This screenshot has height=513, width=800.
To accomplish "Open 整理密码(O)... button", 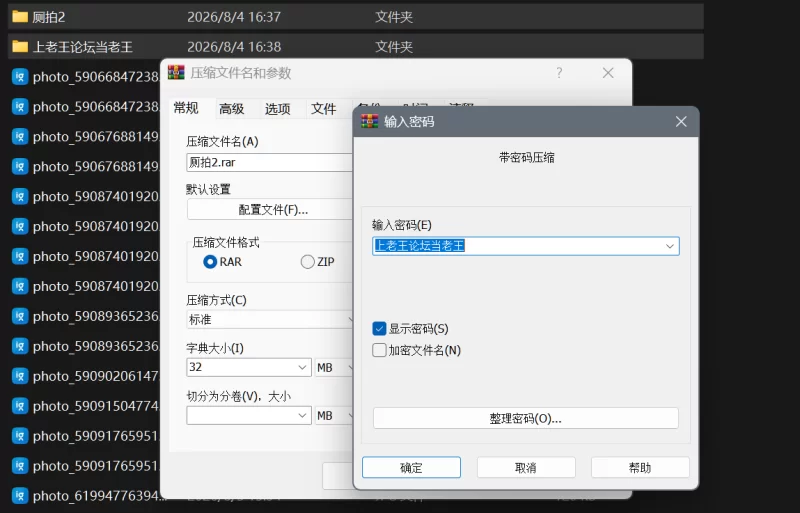I will (526, 419).
